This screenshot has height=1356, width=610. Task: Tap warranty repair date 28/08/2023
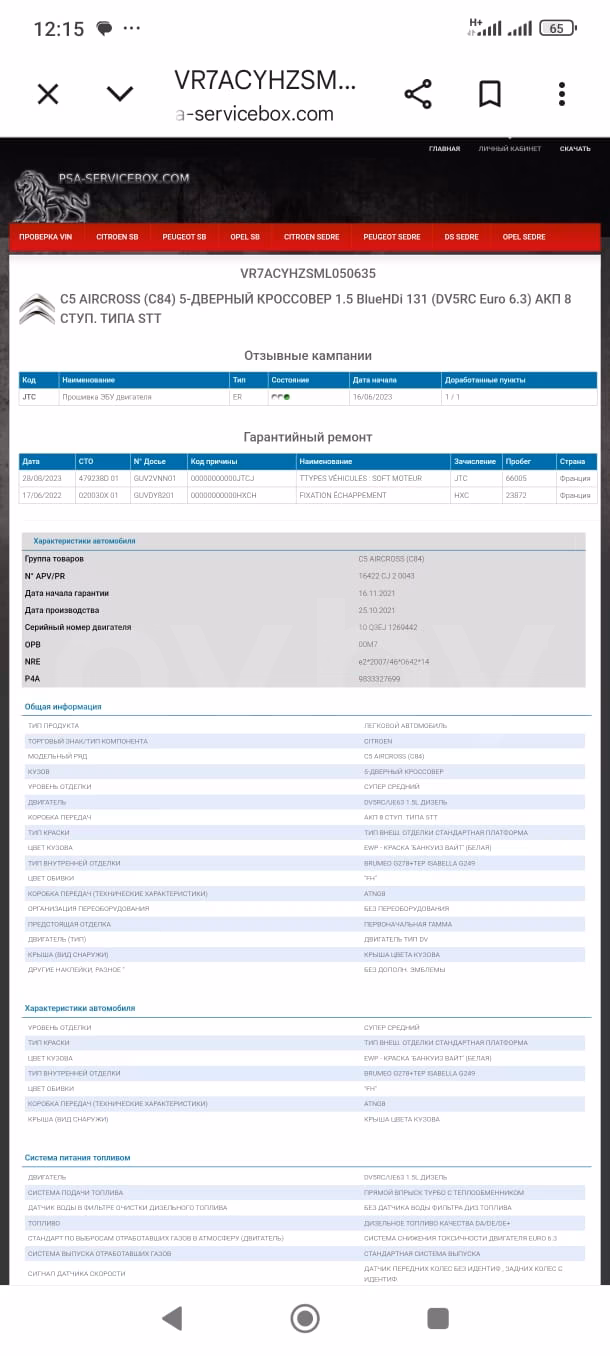click(40, 478)
